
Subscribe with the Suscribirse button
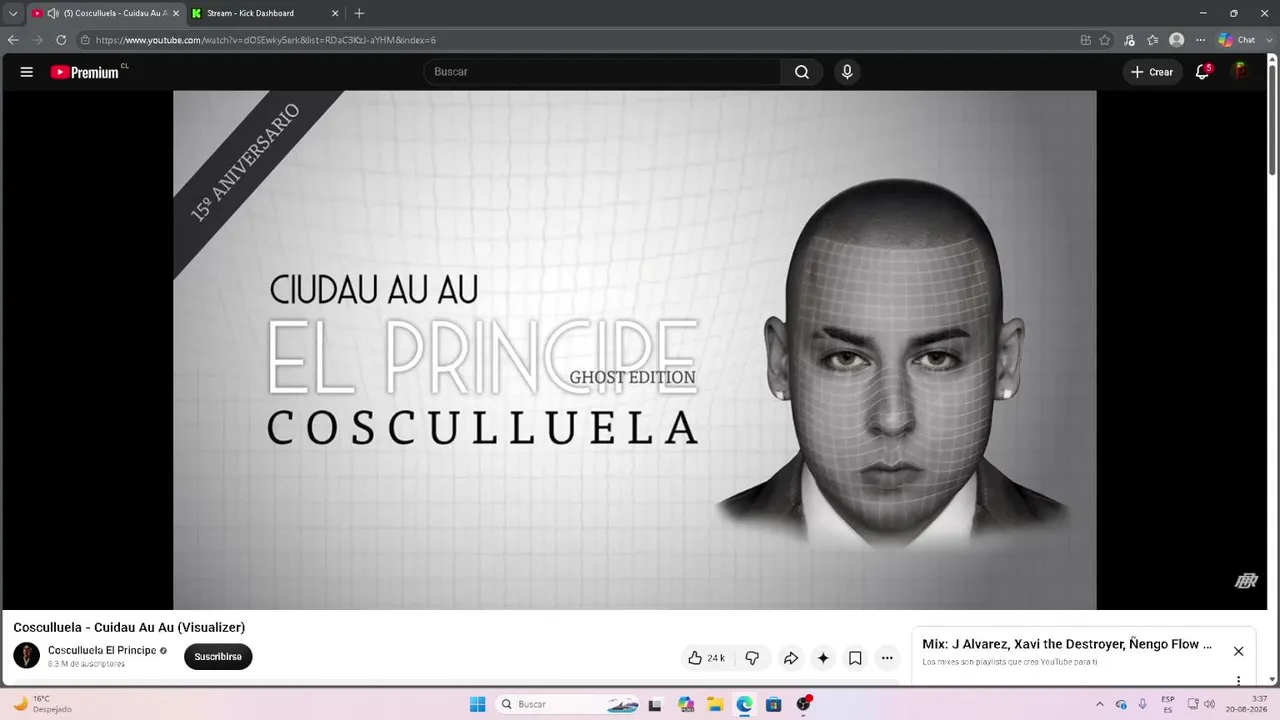[218, 657]
